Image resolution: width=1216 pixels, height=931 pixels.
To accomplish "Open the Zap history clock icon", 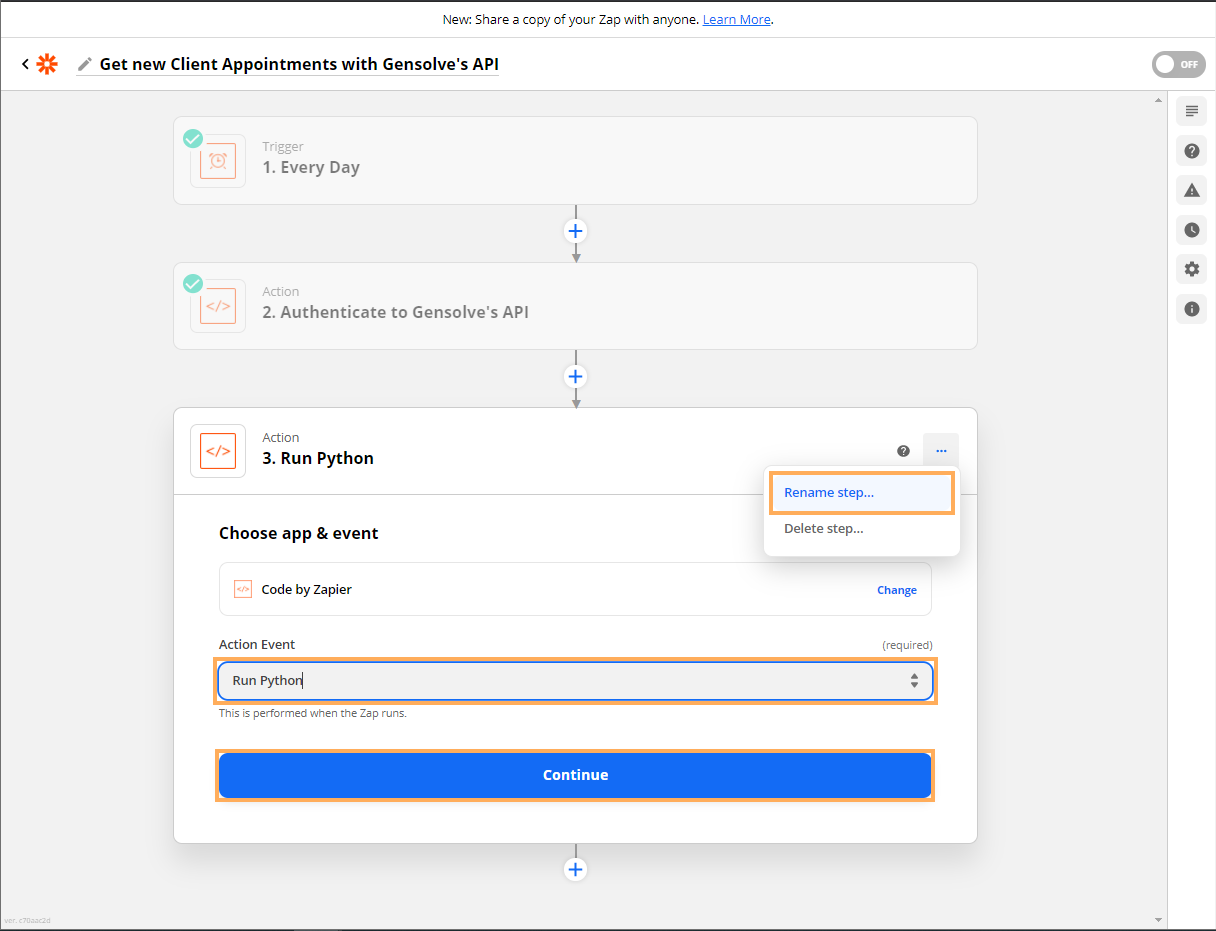I will point(1191,230).
